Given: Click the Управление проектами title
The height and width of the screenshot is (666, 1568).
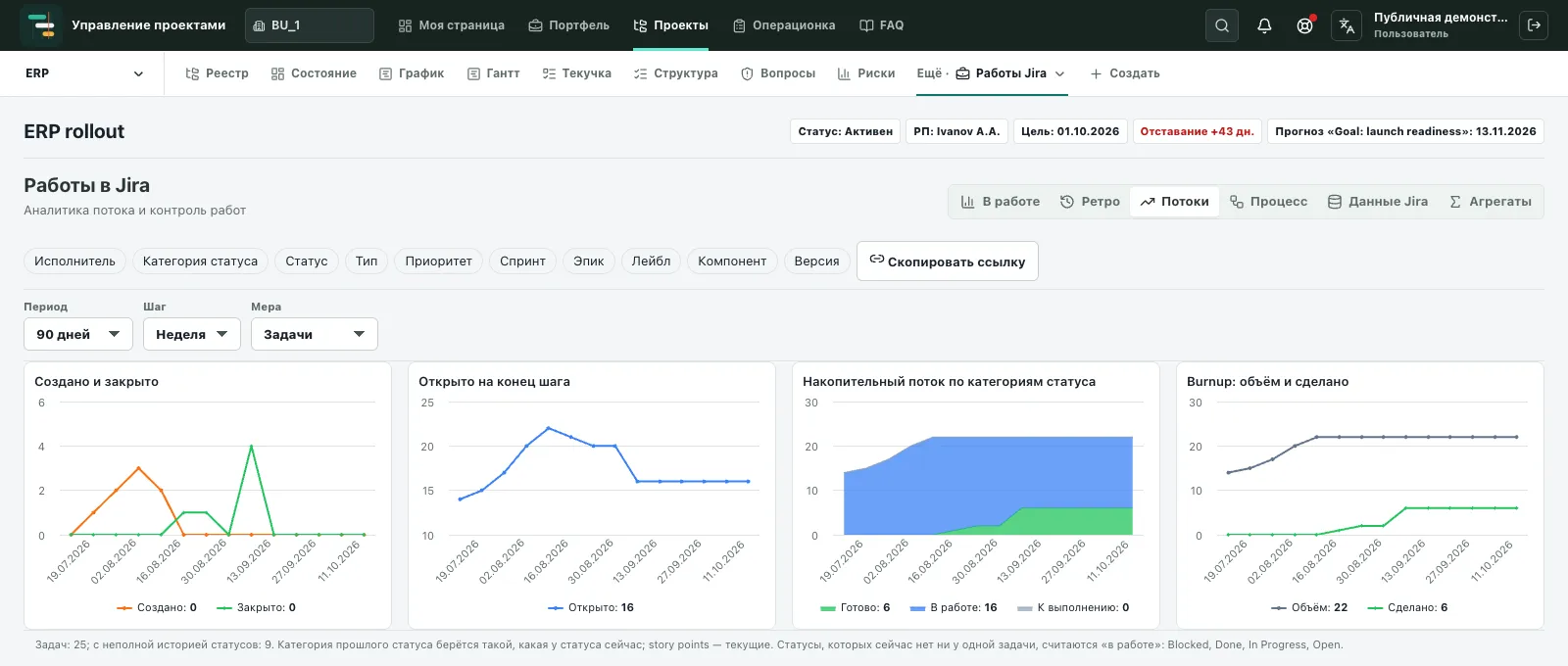Looking at the screenshot, I should click(x=149, y=25).
